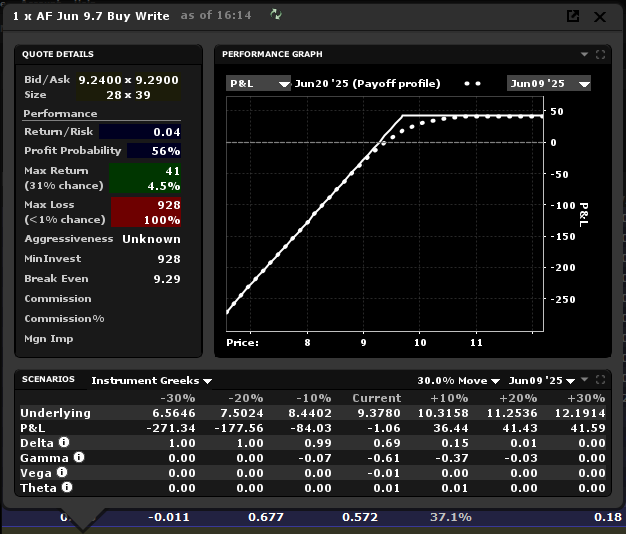626x534 pixels.
Task: Maximize the Performance Graph panel
Action: pyautogui.click(x=600, y=54)
